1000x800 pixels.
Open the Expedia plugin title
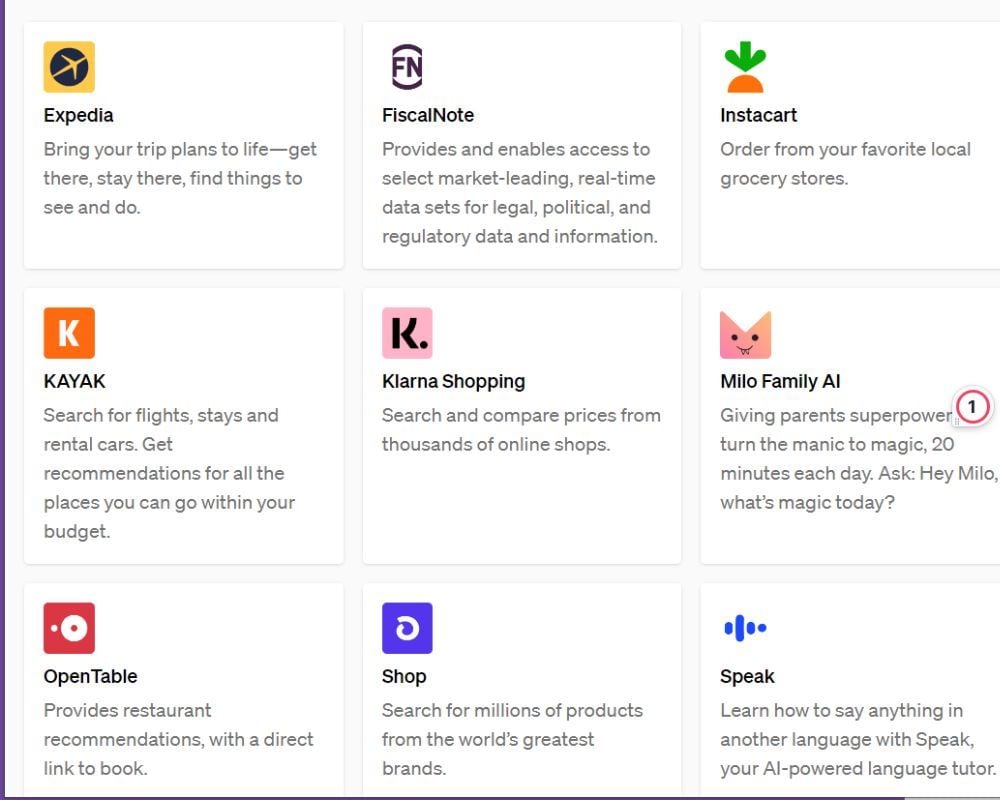click(78, 115)
